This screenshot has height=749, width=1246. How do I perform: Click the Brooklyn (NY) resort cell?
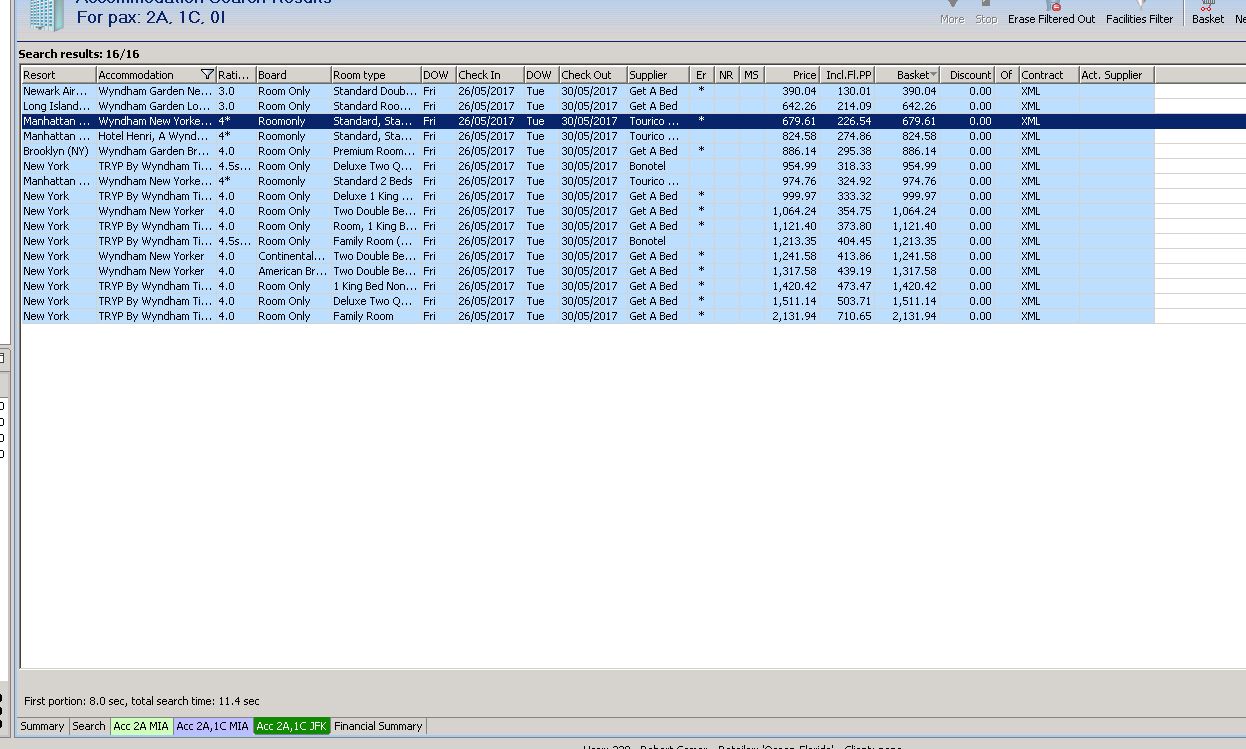coord(59,151)
